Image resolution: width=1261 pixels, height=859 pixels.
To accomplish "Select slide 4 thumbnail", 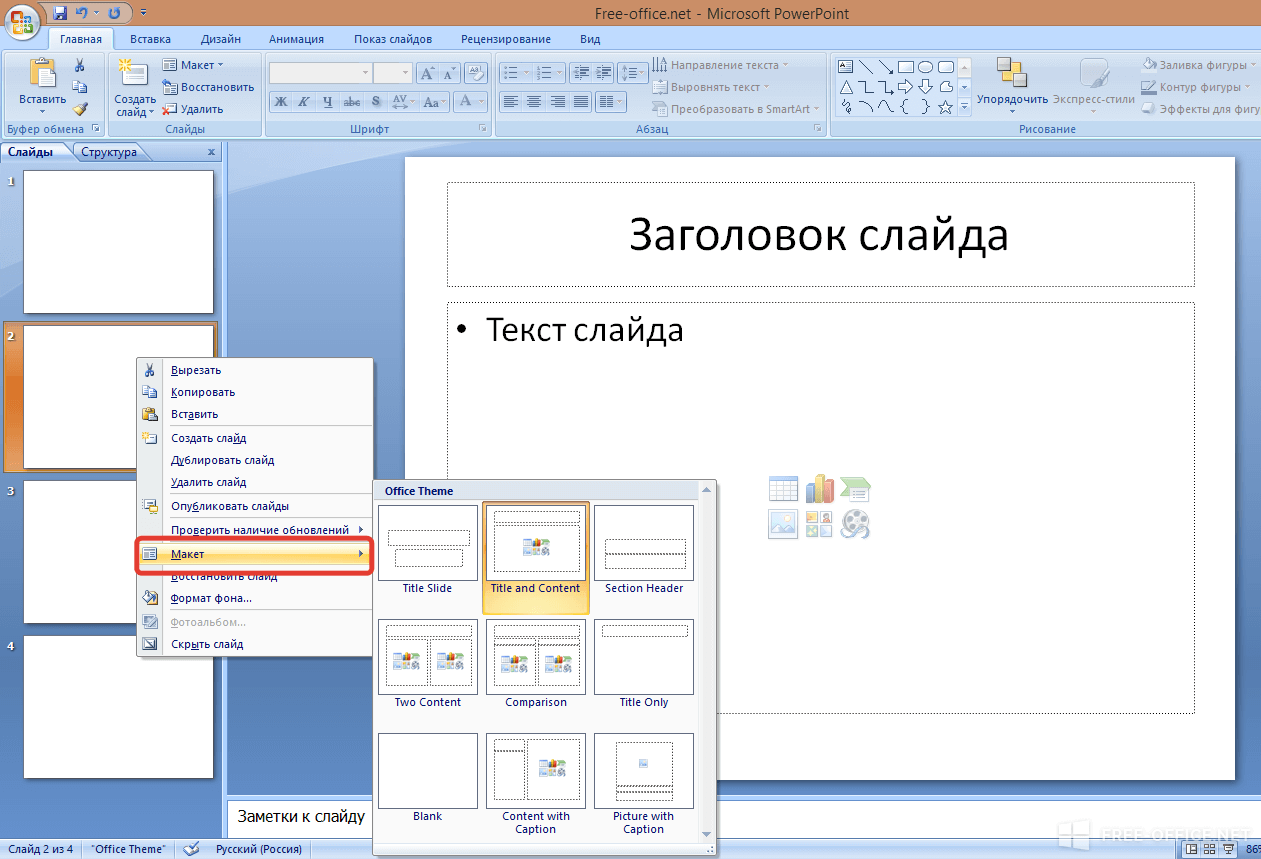I will [119, 706].
